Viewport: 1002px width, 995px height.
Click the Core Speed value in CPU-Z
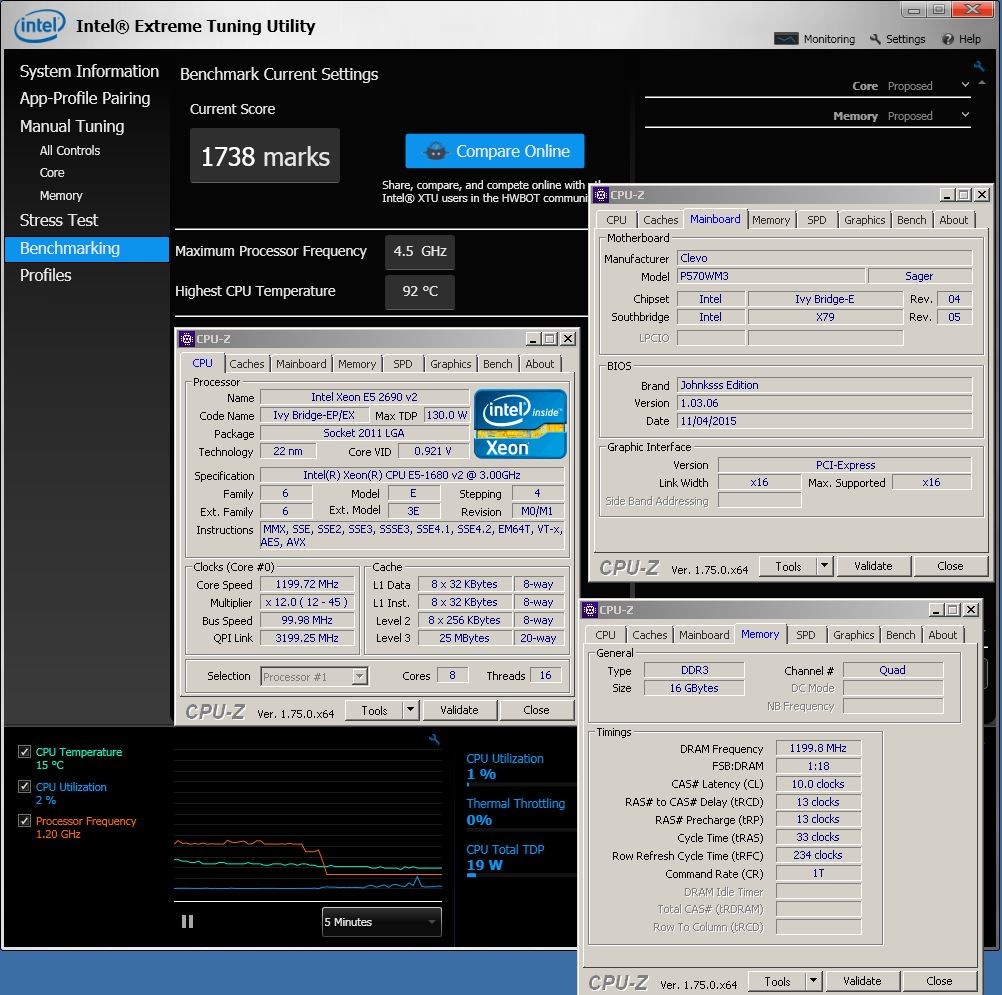click(307, 584)
